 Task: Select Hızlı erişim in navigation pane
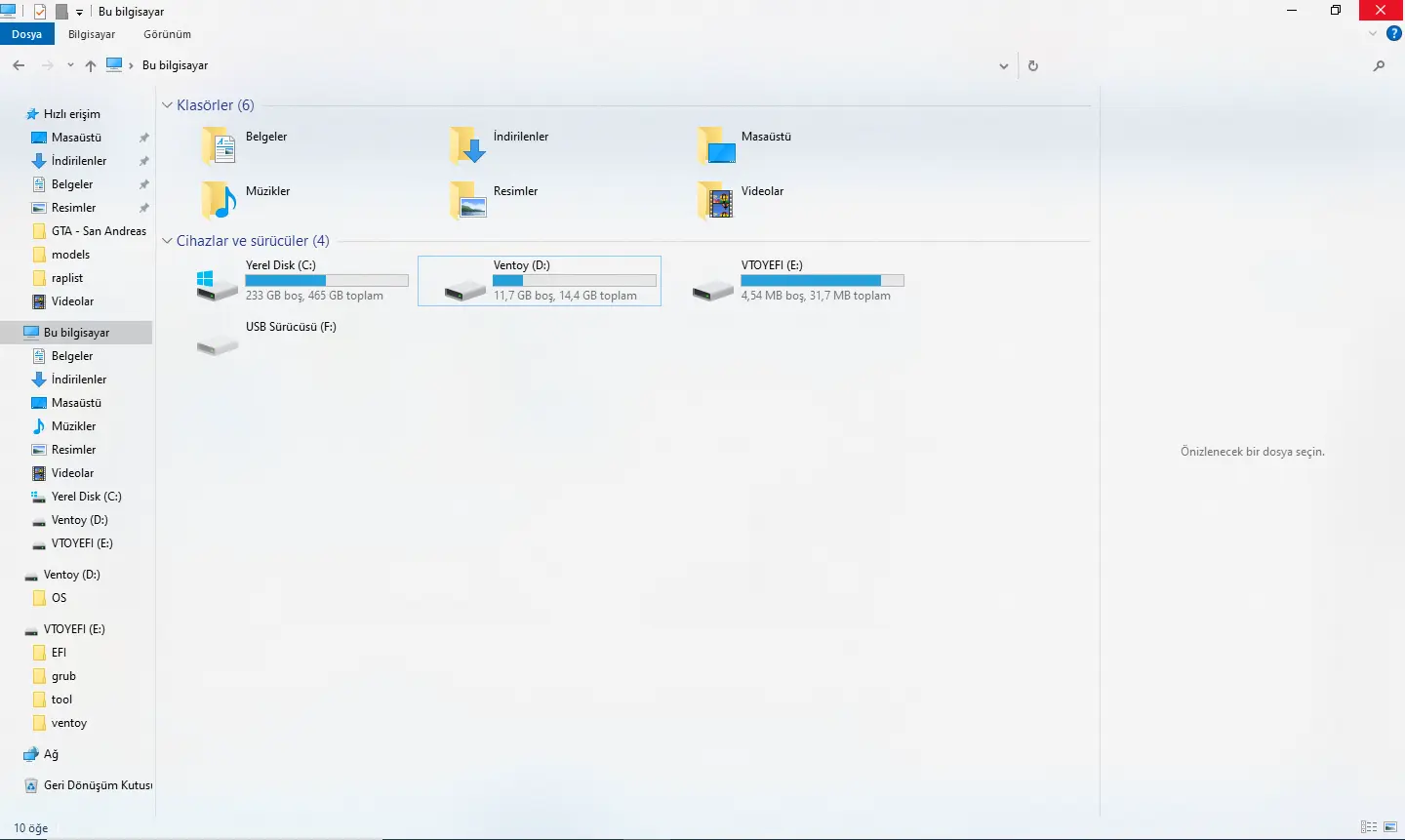[62, 114]
